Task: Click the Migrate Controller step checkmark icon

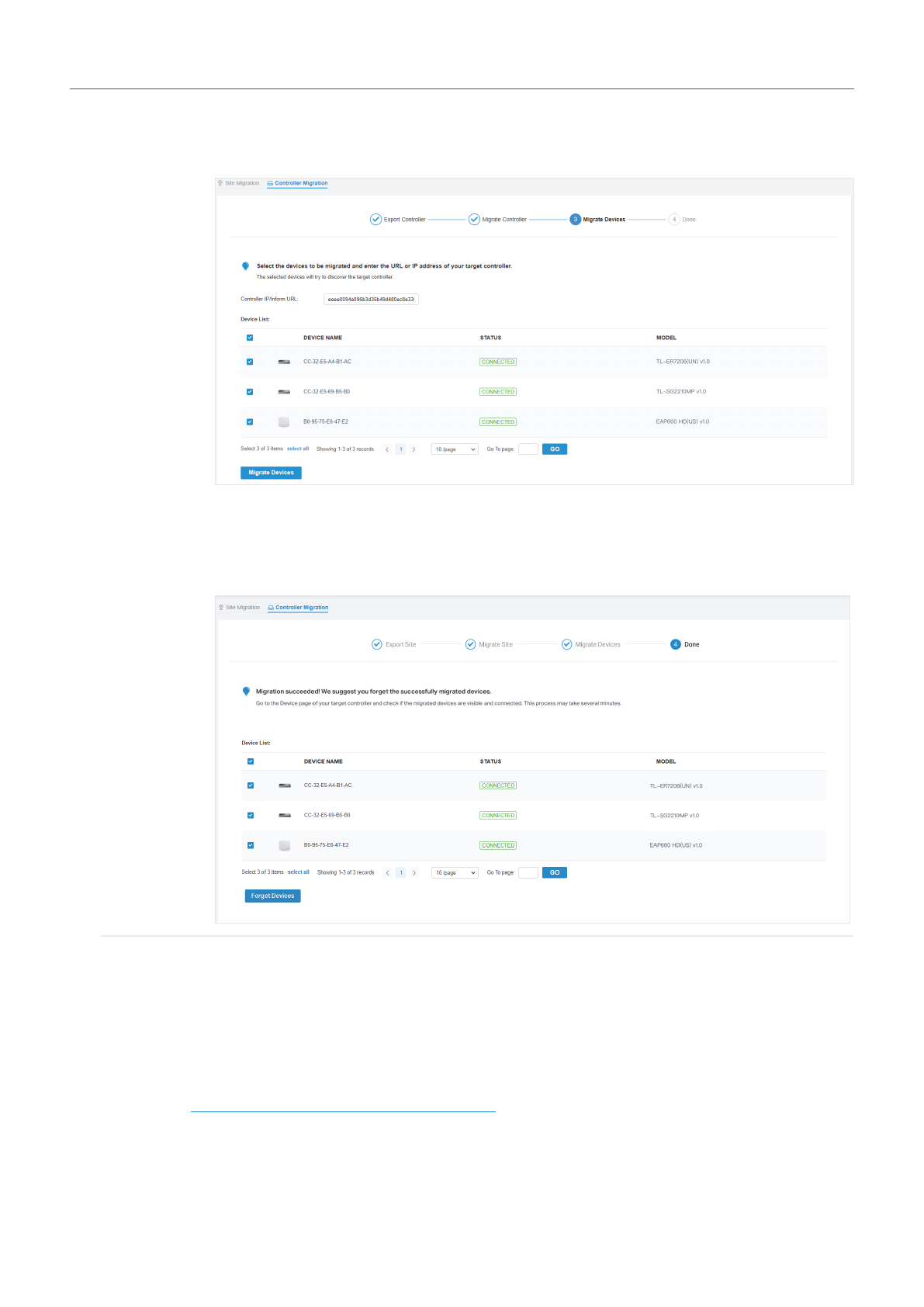Action: [474, 220]
